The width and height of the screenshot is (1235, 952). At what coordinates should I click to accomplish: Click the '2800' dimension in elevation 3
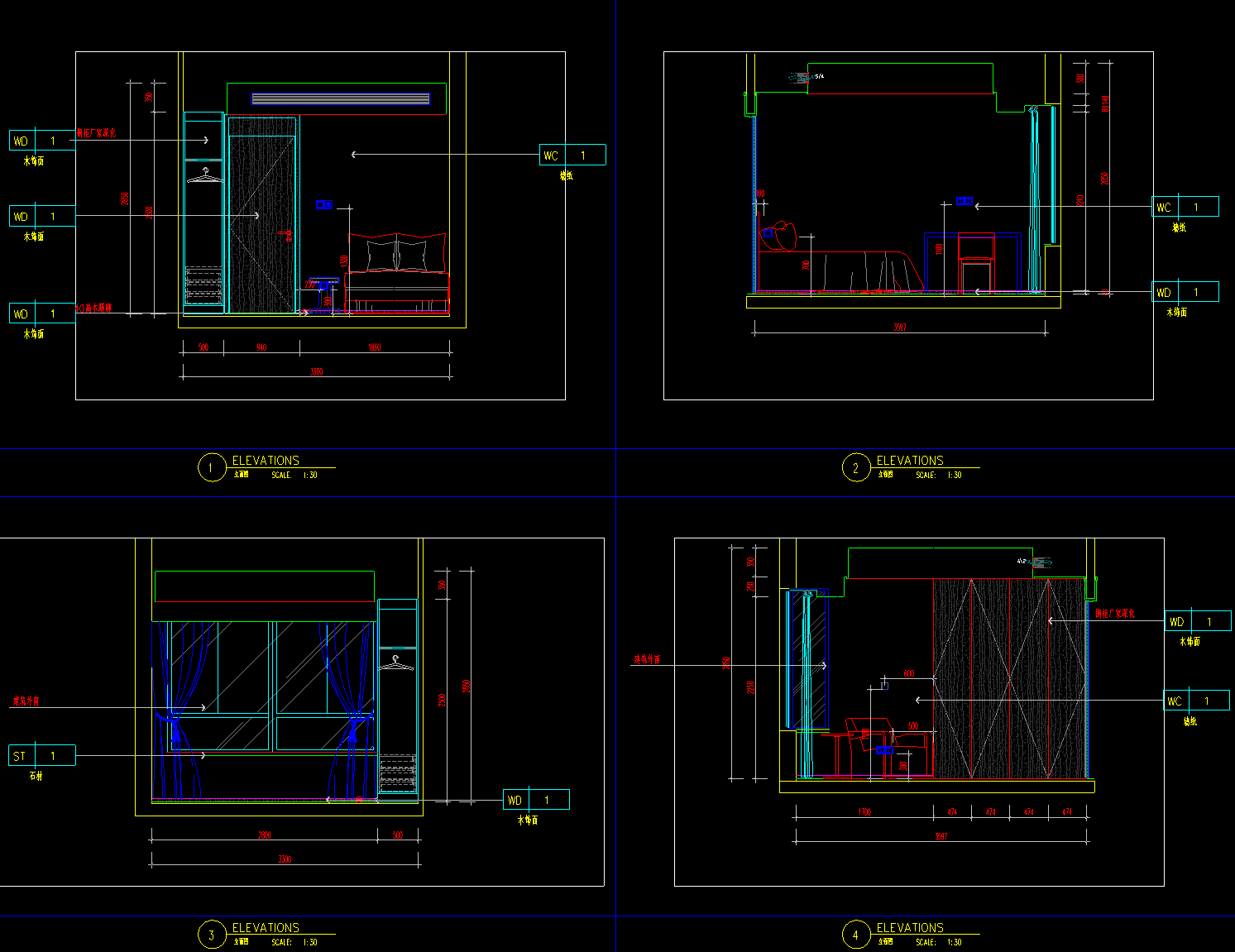pos(265,835)
